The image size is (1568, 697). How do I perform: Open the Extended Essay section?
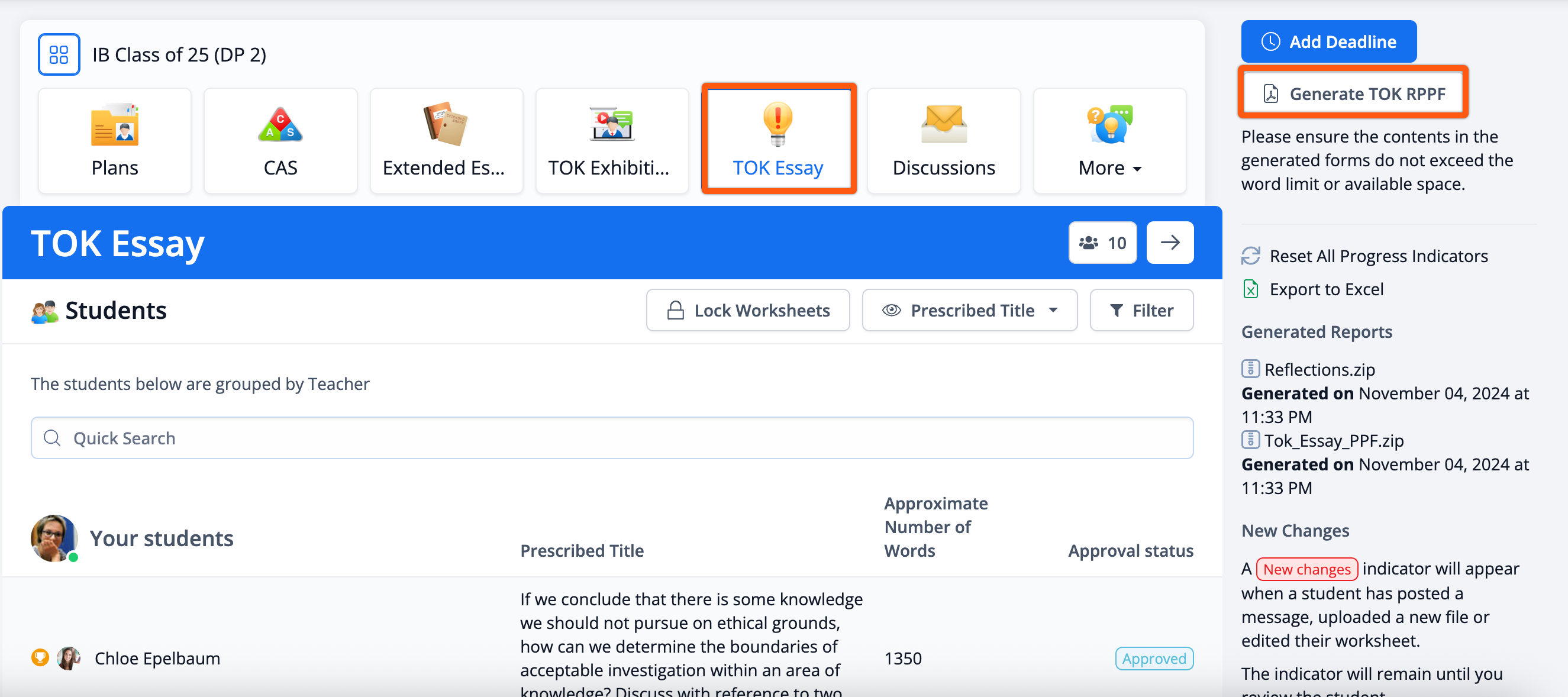tap(446, 141)
